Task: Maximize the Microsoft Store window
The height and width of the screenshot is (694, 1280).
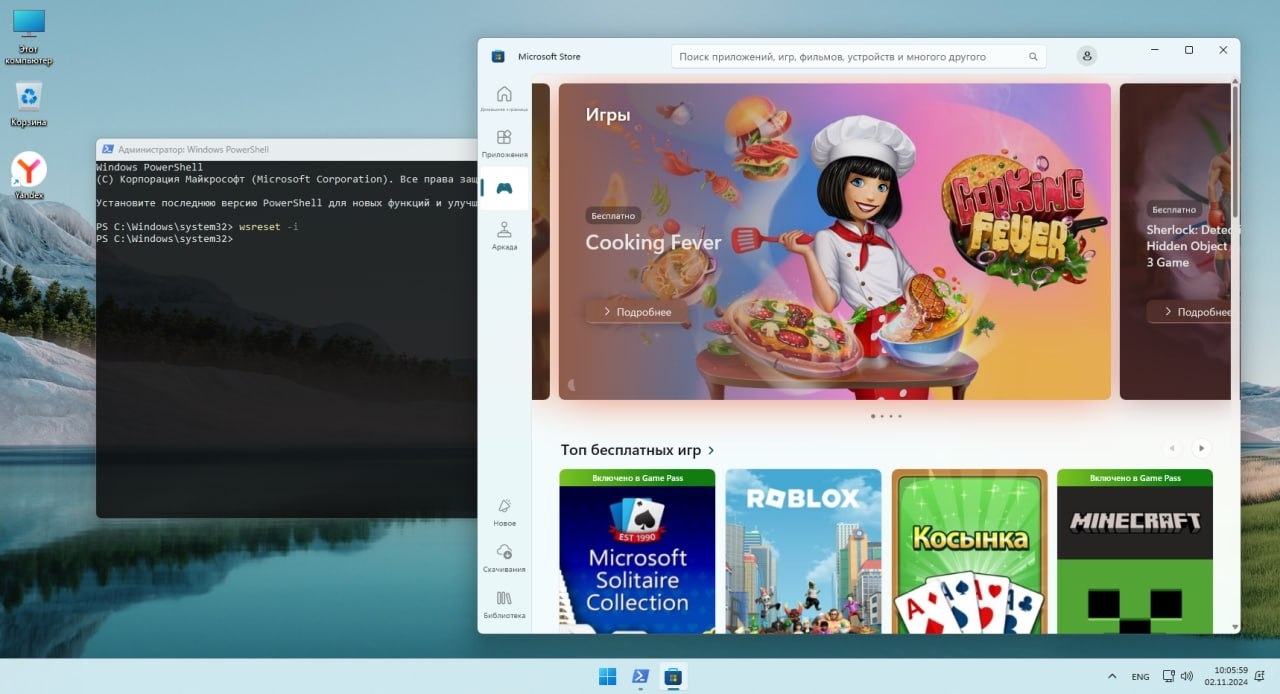Action: click(1189, 50)
